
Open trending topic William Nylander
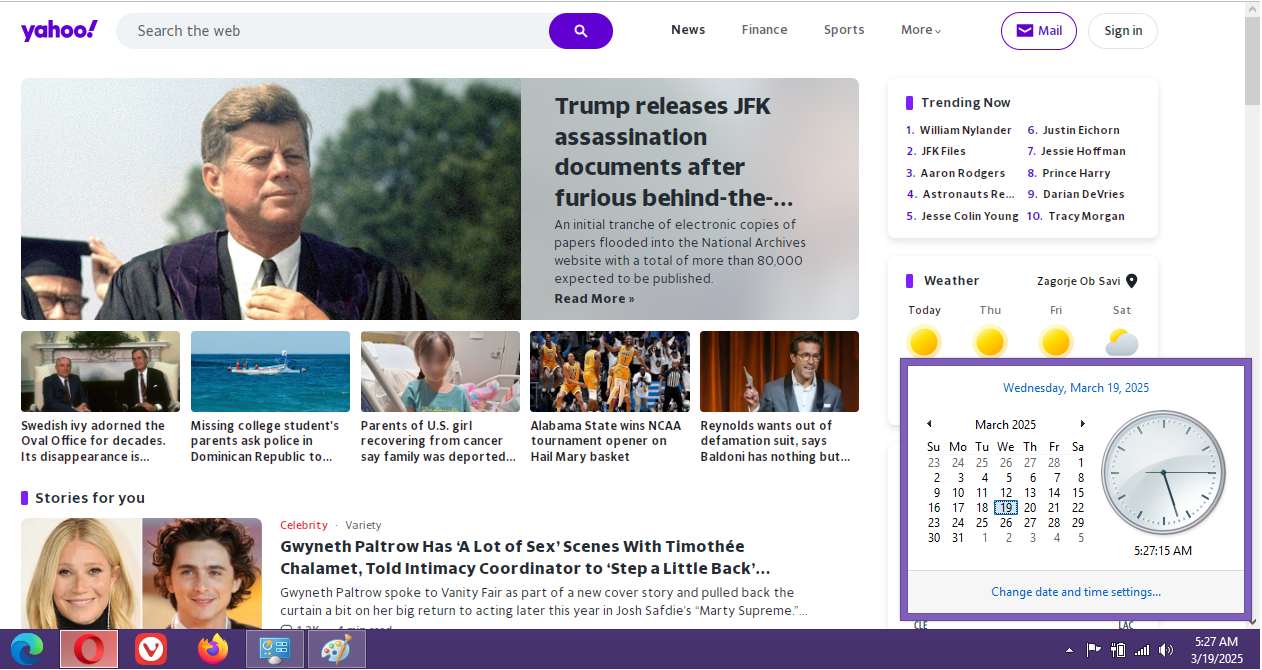coord(965,130)
